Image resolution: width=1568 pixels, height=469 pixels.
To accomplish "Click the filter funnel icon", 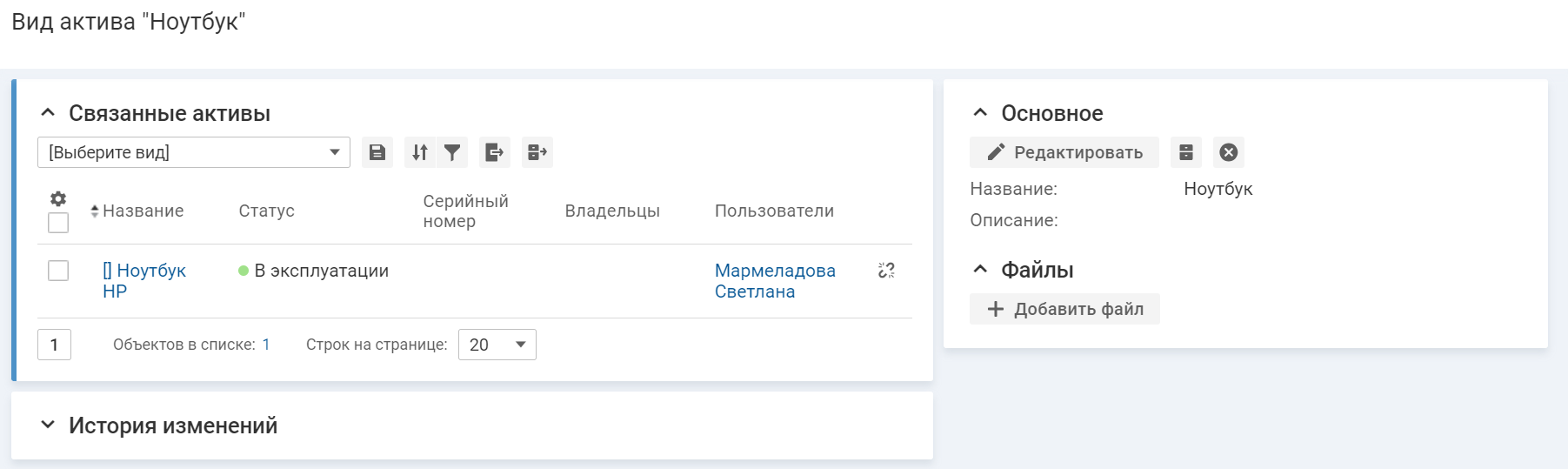I will point(452,152).
